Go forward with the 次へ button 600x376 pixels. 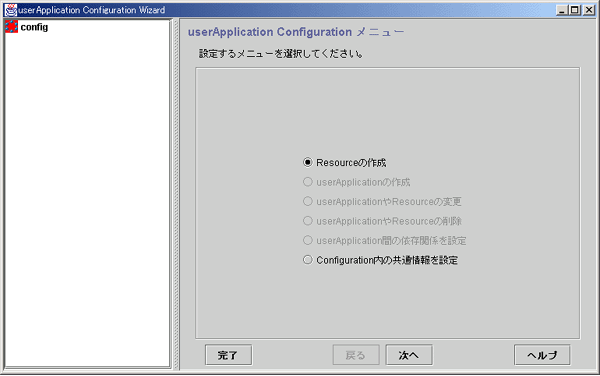(x=409, y=355)
